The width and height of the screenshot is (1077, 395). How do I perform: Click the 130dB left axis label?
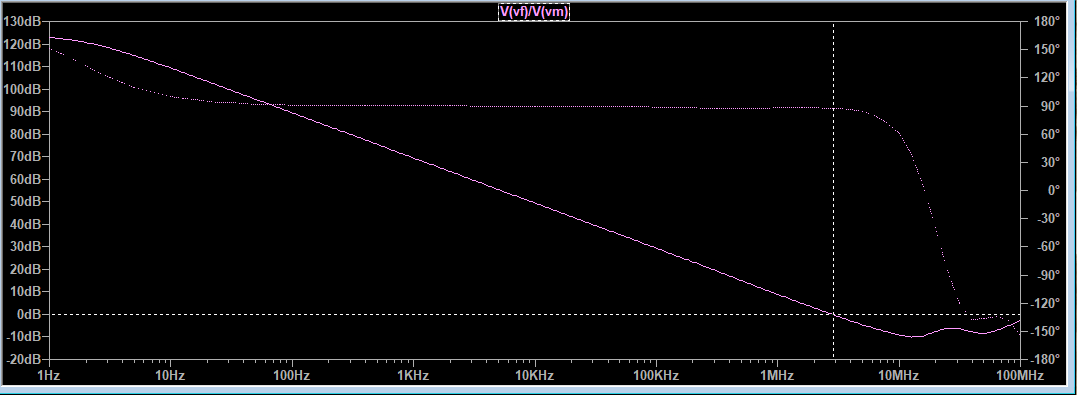point(22,21)
